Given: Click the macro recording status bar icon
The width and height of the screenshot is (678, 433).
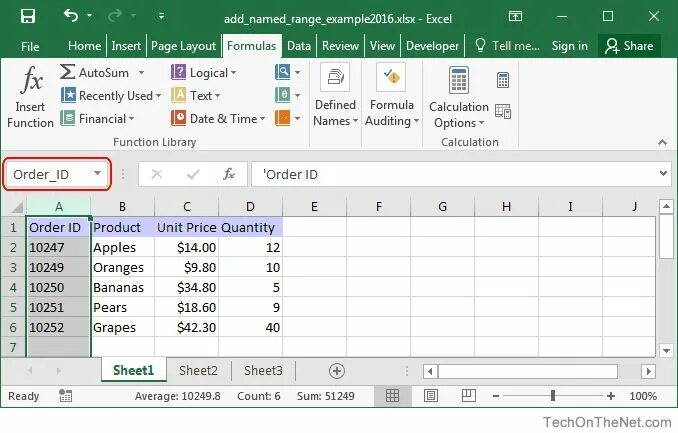Looking at the screenshot, I should coord(65,395).
